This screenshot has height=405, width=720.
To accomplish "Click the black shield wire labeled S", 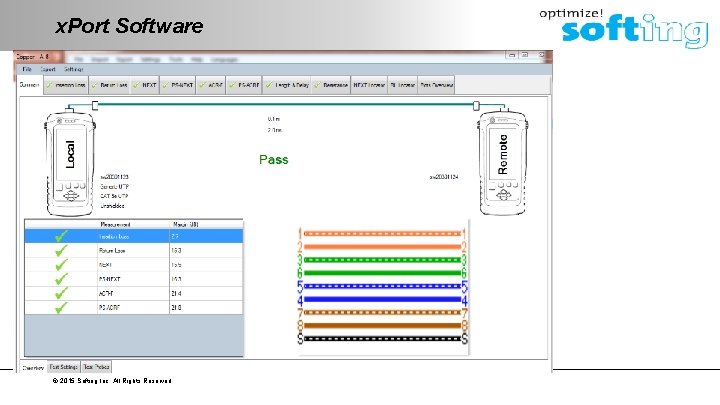I will 382,339.
